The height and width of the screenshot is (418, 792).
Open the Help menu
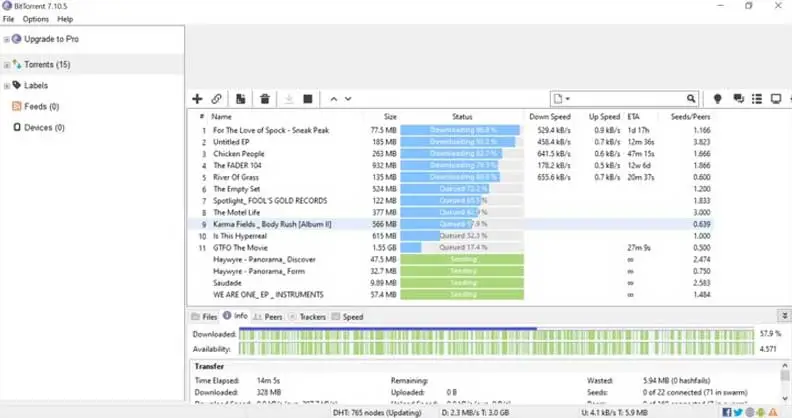[65, 19]
